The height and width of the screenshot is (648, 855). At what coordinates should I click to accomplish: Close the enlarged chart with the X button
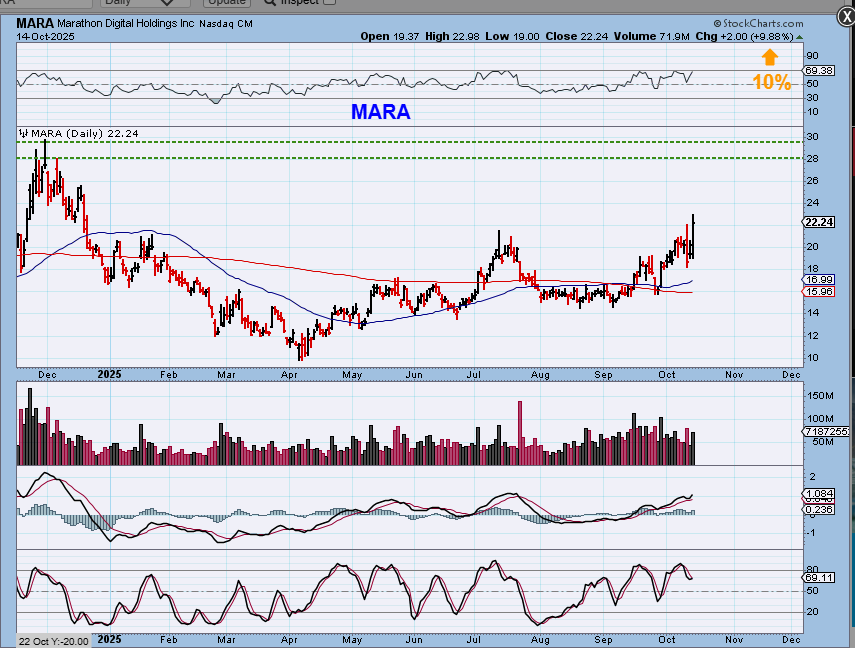846,17
